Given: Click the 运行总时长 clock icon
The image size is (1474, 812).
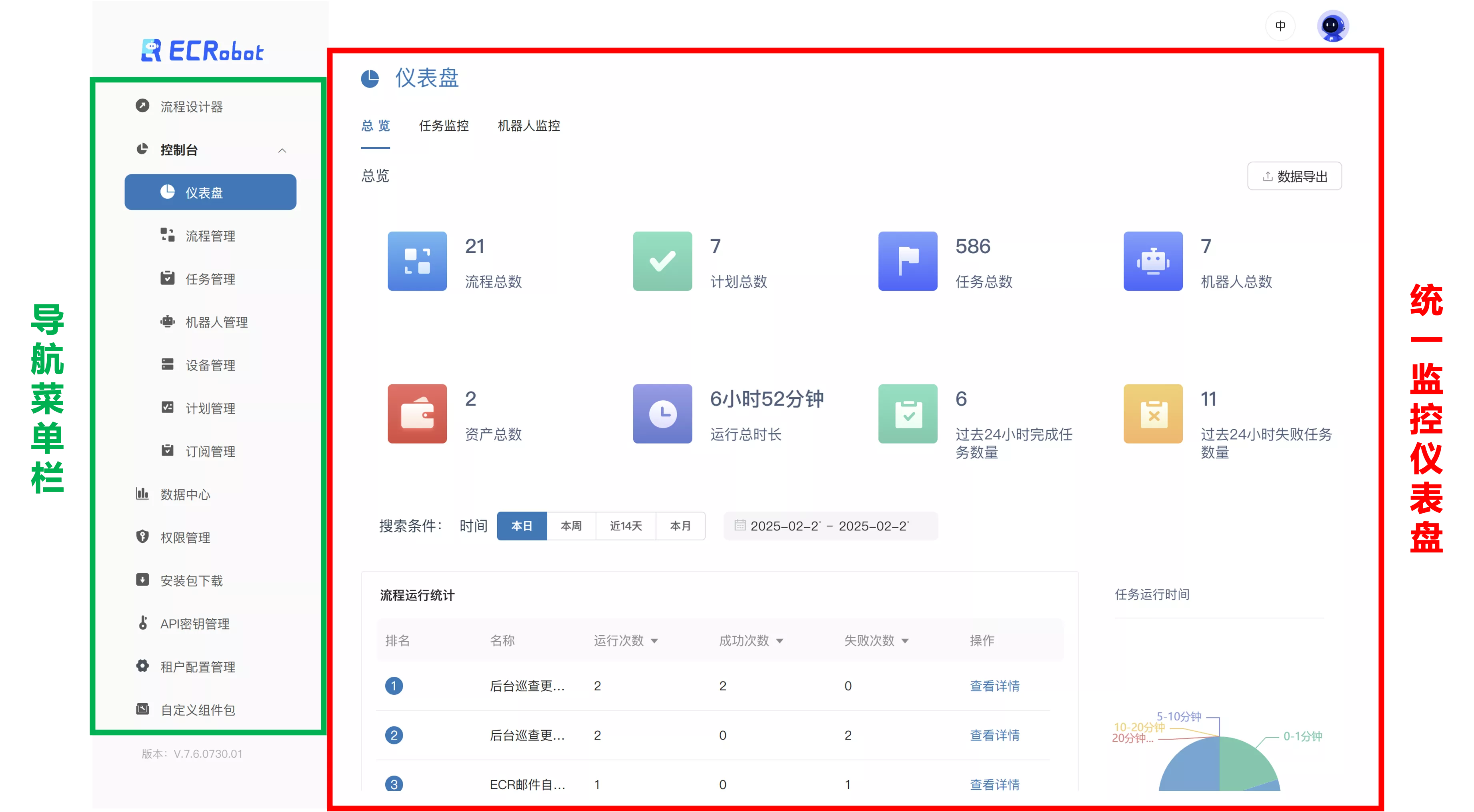Looking at the screenshot, I should tap(662, 414).
